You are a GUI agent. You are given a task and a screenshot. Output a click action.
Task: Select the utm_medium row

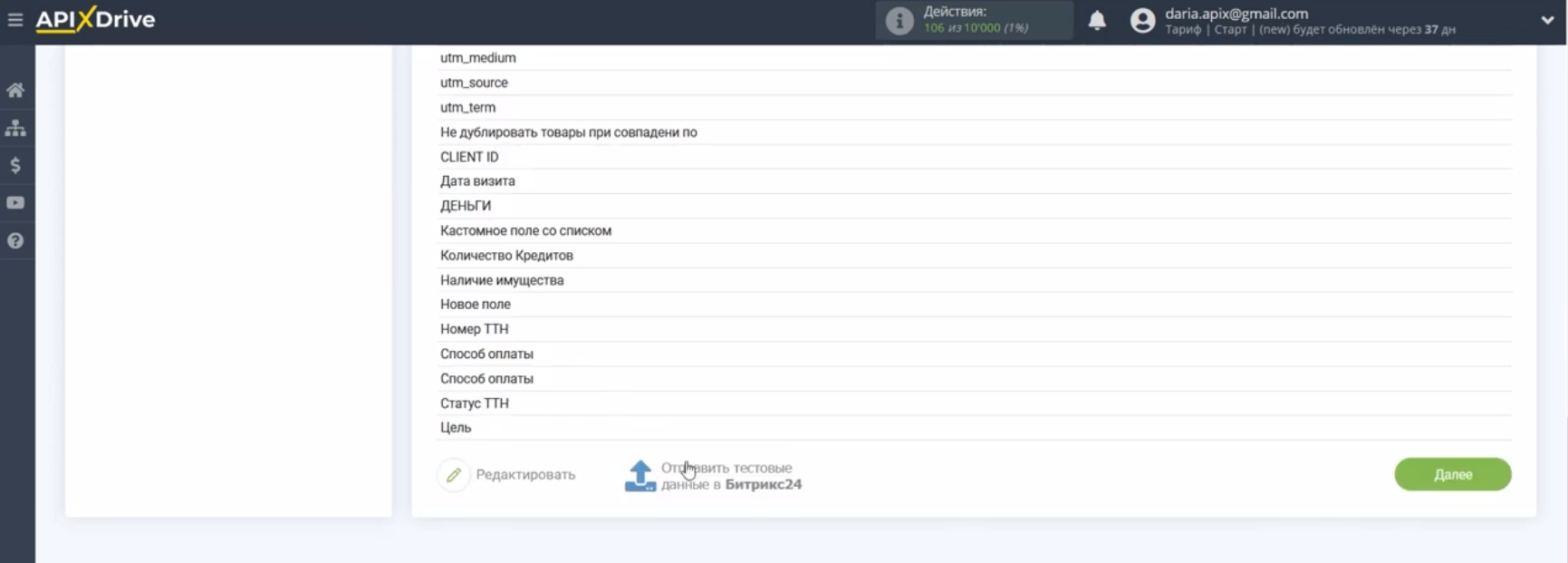tap(975, 58)
